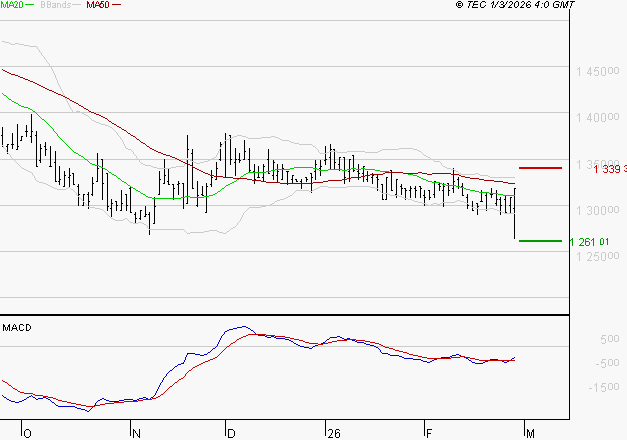Click the green support level line marker
The image size is (627, 440).
point(540,241)
